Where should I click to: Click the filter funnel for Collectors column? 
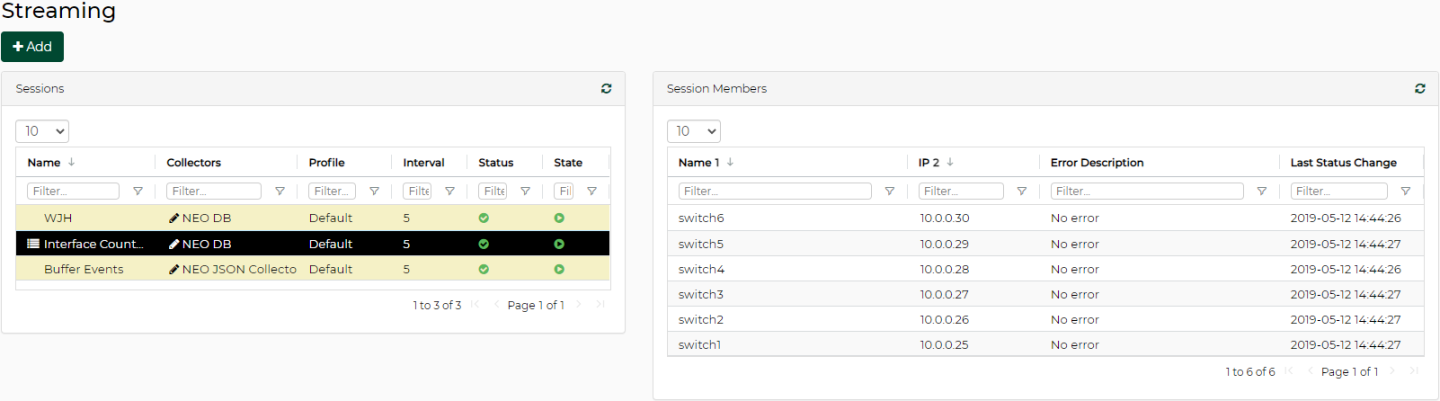pos(280,191)
